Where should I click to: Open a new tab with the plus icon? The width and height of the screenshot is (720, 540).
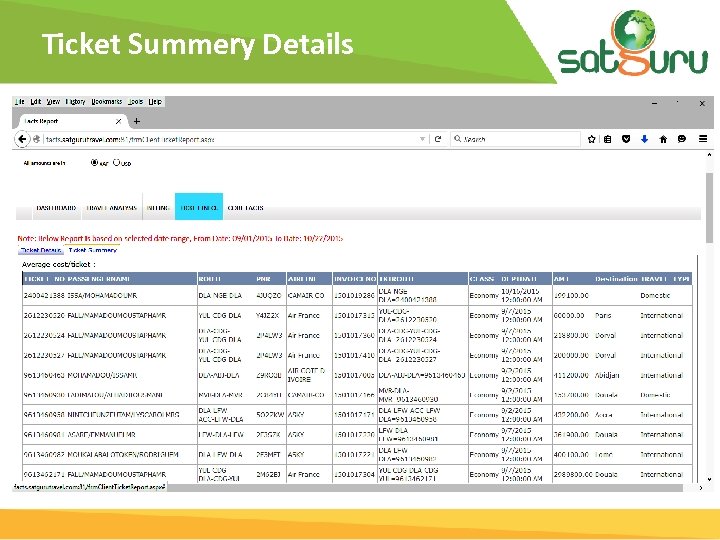136,121
